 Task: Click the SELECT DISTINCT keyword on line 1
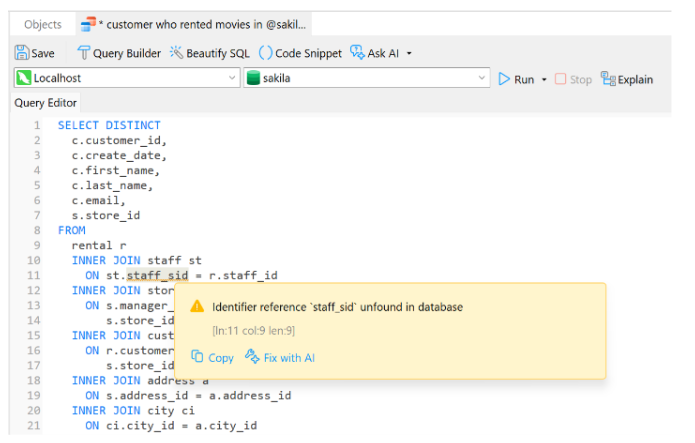click(109, 125)
